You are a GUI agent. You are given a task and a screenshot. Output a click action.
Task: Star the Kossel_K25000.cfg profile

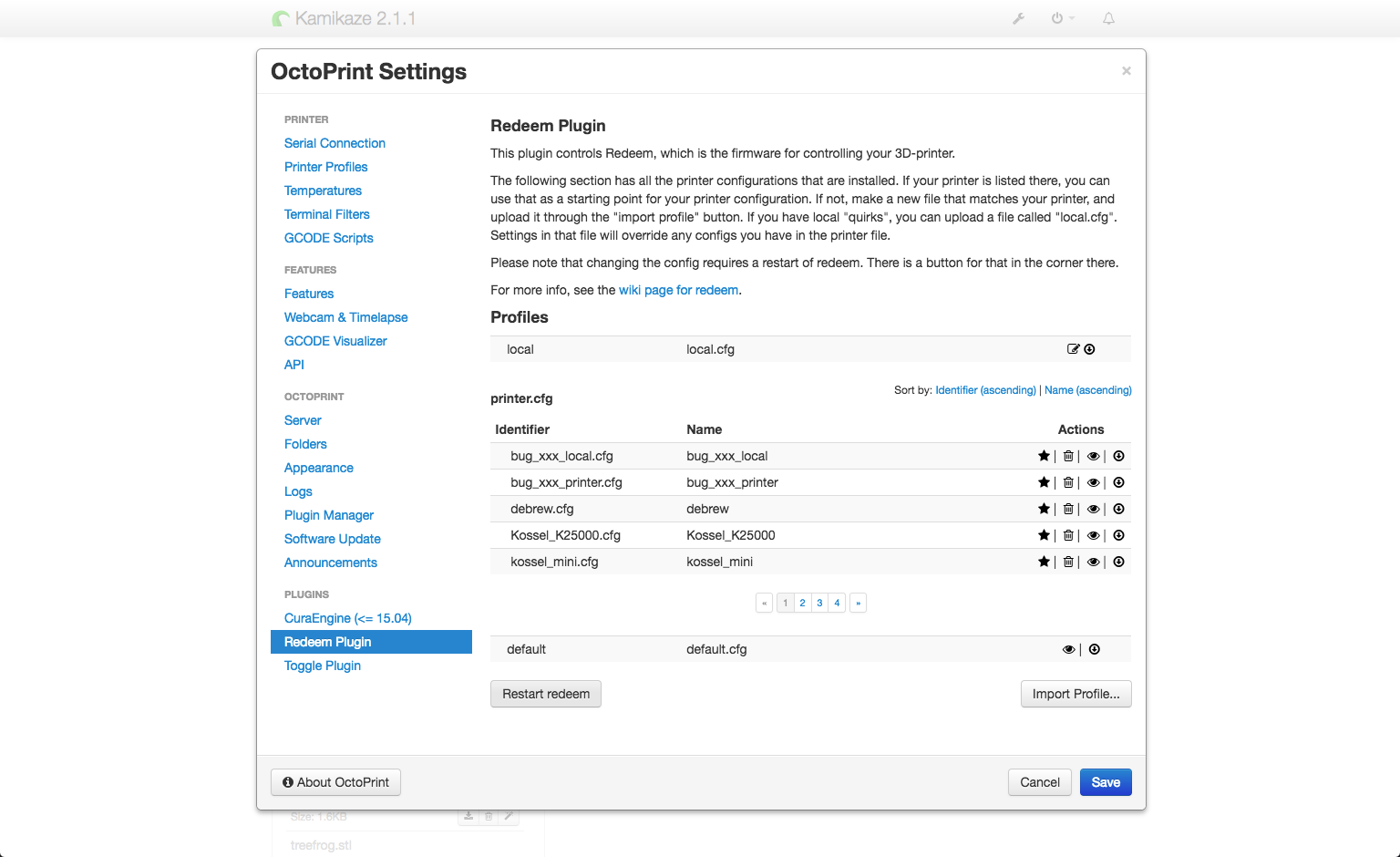click(1044, 535)
